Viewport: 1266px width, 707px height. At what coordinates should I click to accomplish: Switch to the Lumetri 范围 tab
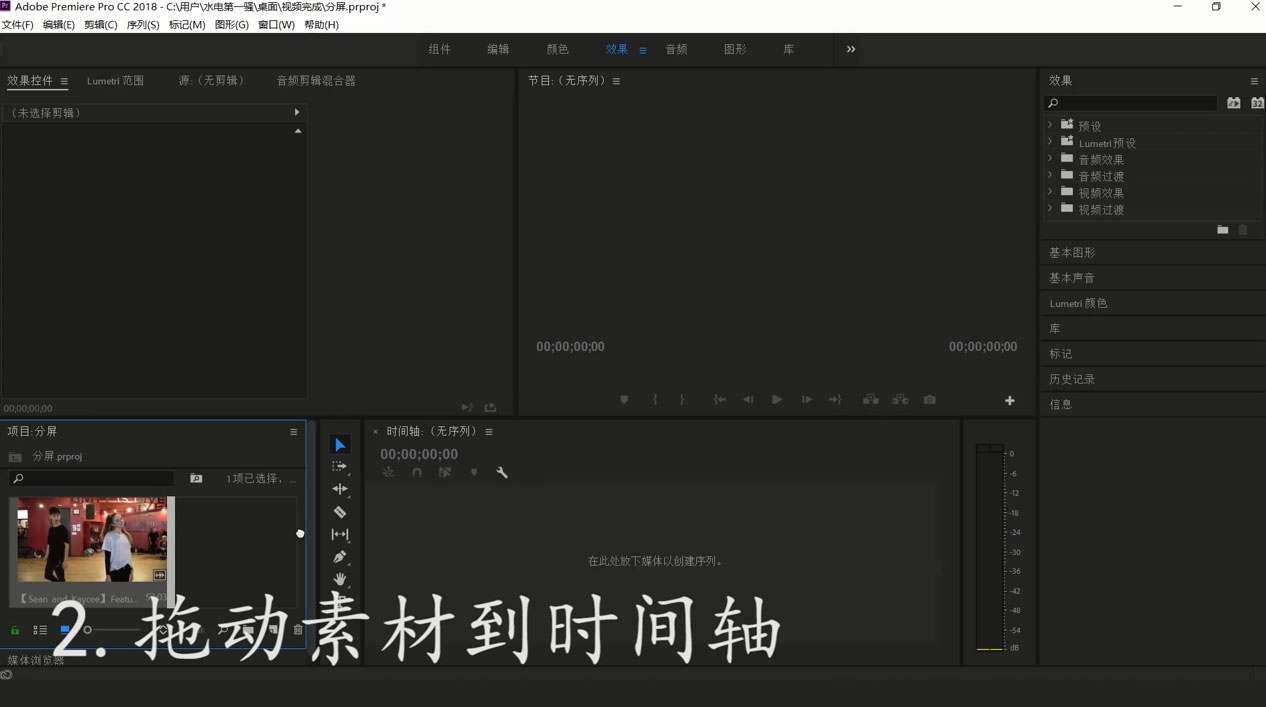[115, 81]
